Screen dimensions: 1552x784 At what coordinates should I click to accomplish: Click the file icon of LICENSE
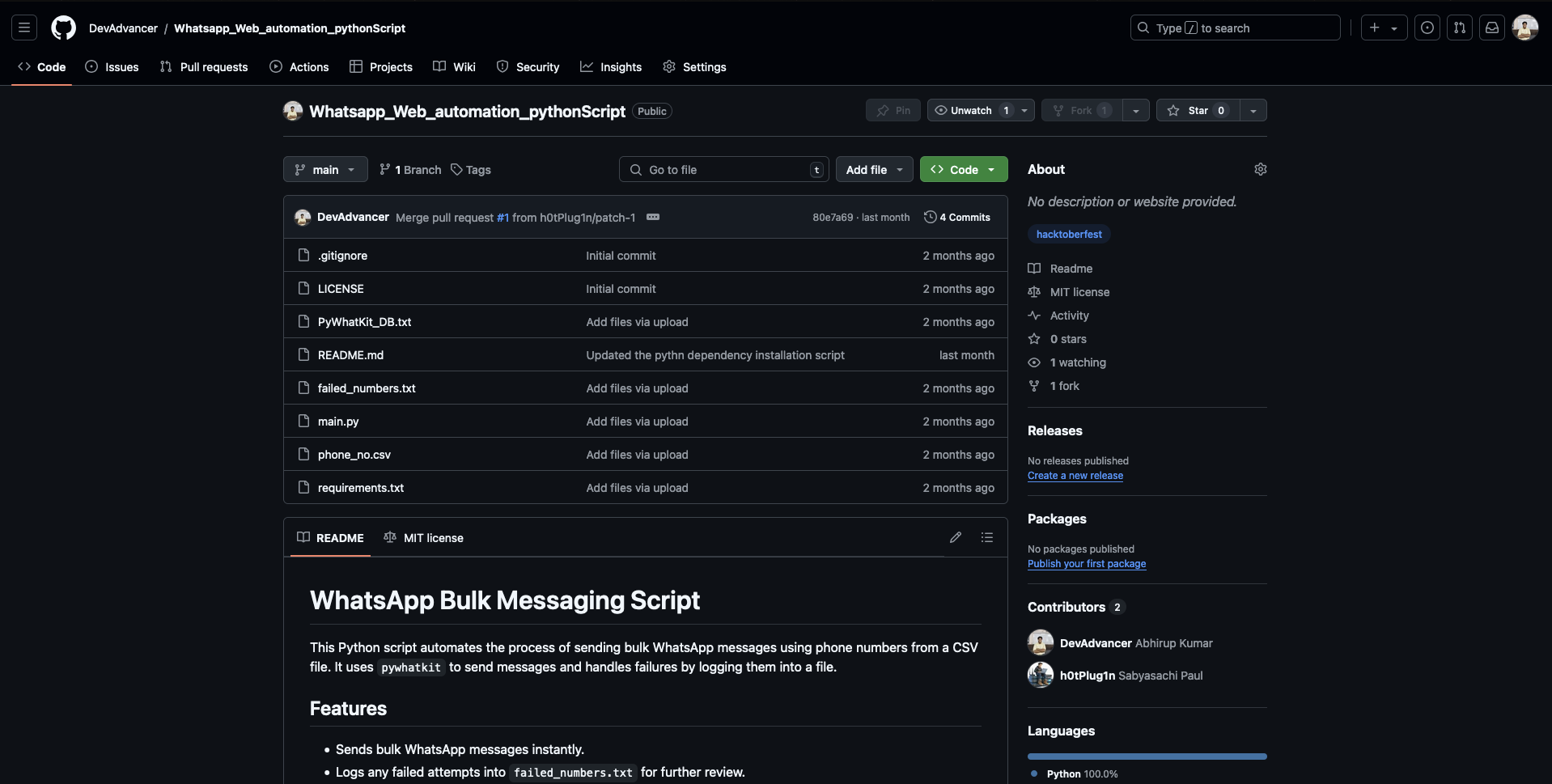pyautogui.click(x=304, y=288)
